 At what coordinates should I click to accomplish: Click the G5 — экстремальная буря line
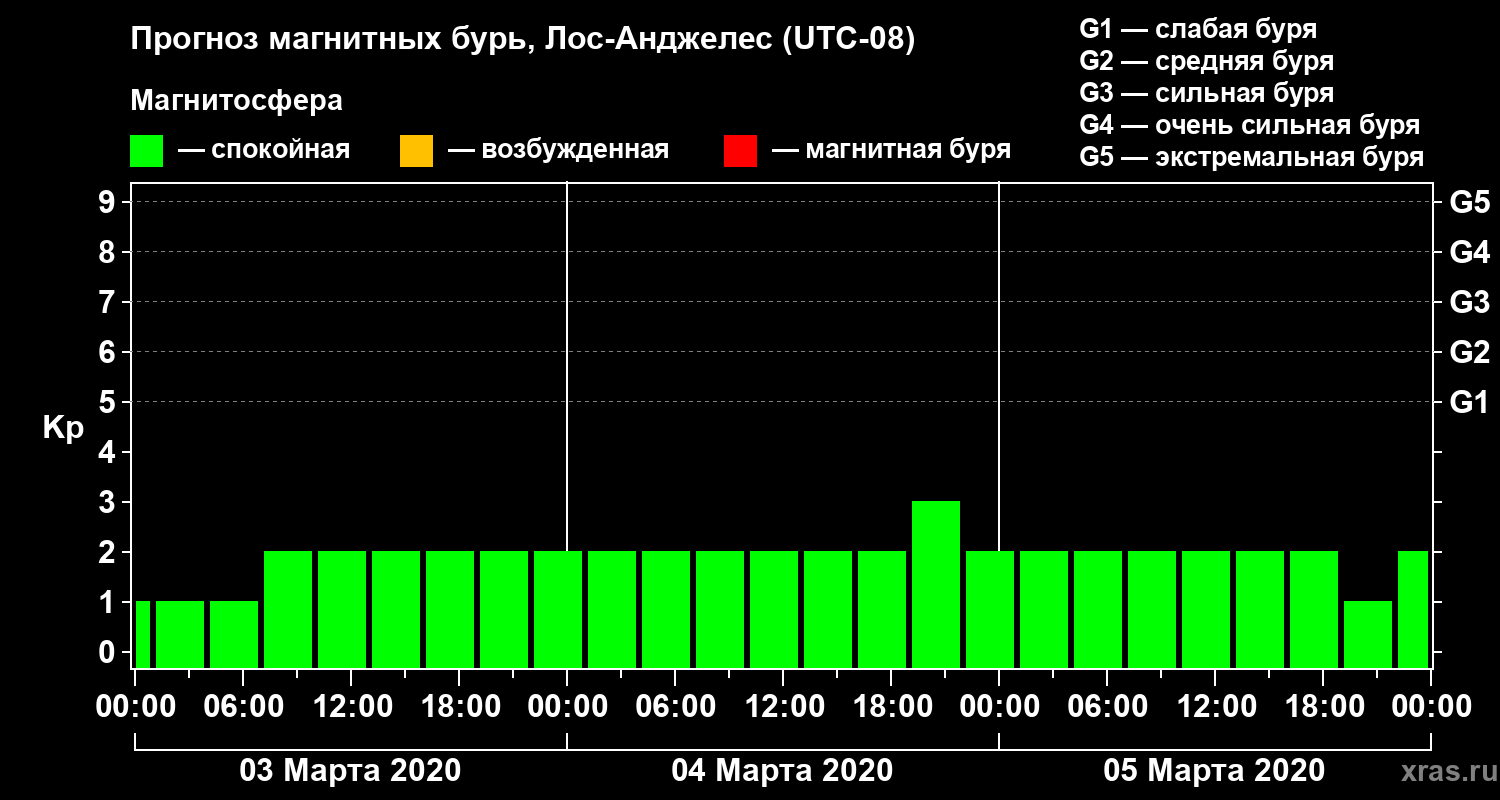pos(1252,157)
